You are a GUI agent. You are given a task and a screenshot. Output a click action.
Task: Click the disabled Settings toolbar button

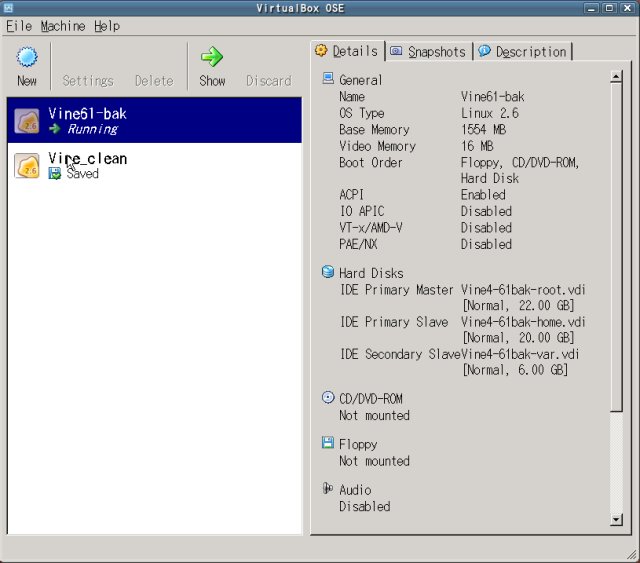click(88, 81)
